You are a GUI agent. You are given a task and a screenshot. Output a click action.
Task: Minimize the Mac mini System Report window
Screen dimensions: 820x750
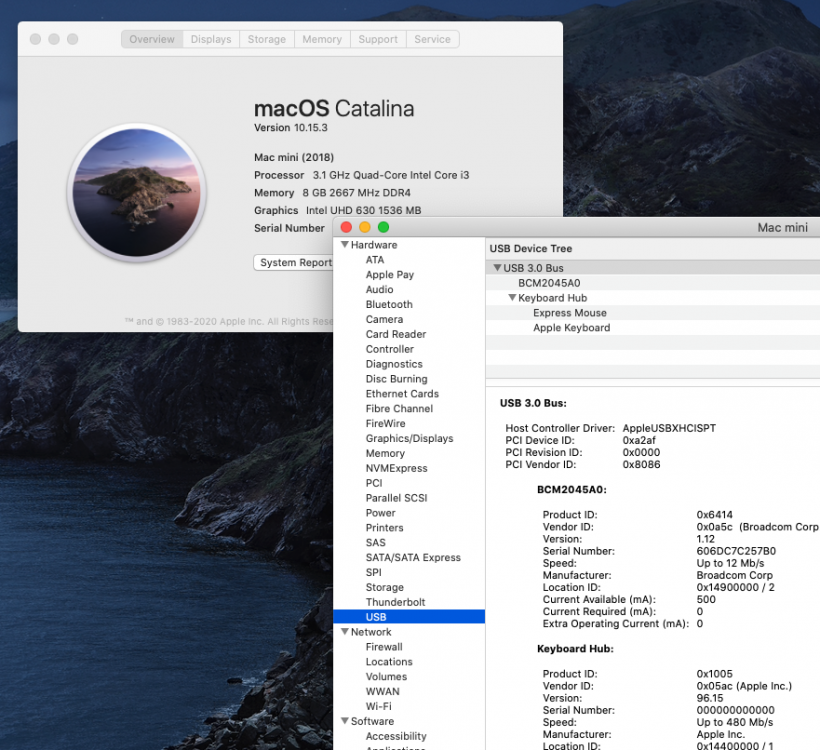pos(365,227)
